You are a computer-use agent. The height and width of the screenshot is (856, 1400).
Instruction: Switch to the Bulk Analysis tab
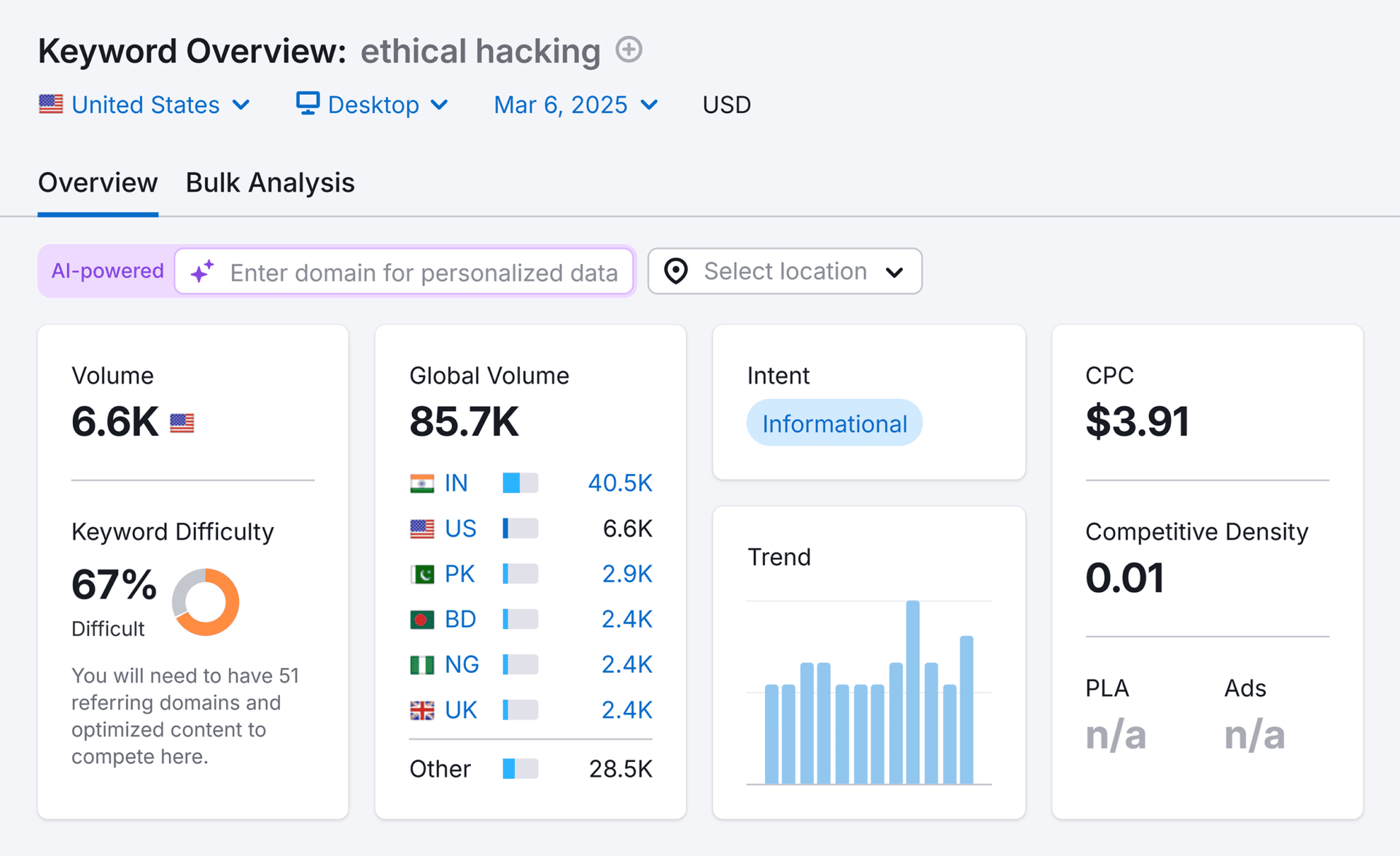pyautogui.click(x=270, y=182)
